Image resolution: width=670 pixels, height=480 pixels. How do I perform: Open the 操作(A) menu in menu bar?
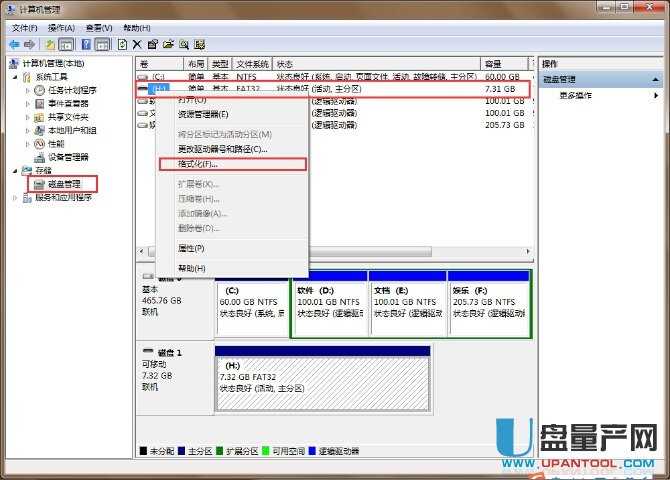point(61,28)
